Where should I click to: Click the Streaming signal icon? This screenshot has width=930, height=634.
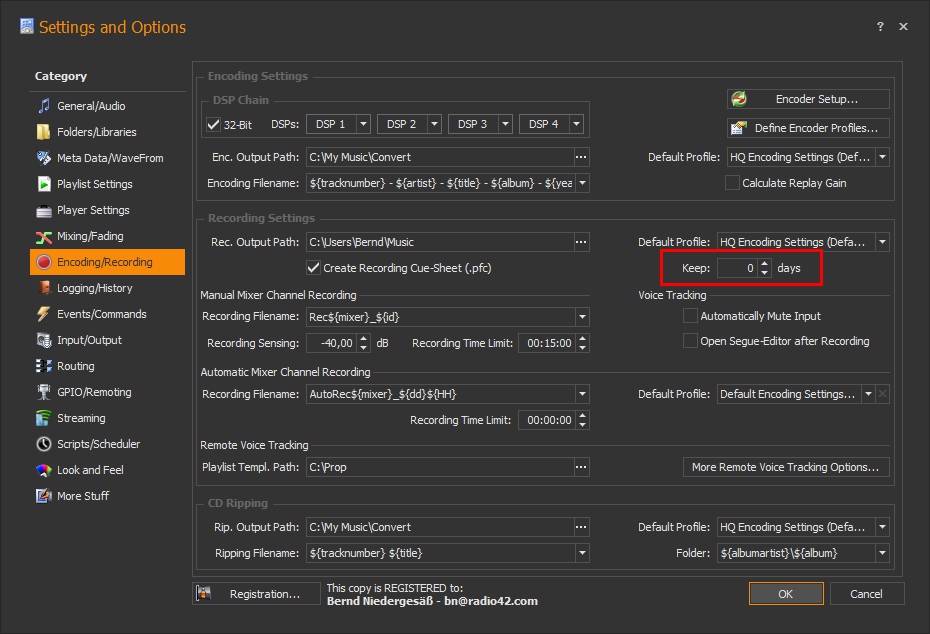(44, 419)
